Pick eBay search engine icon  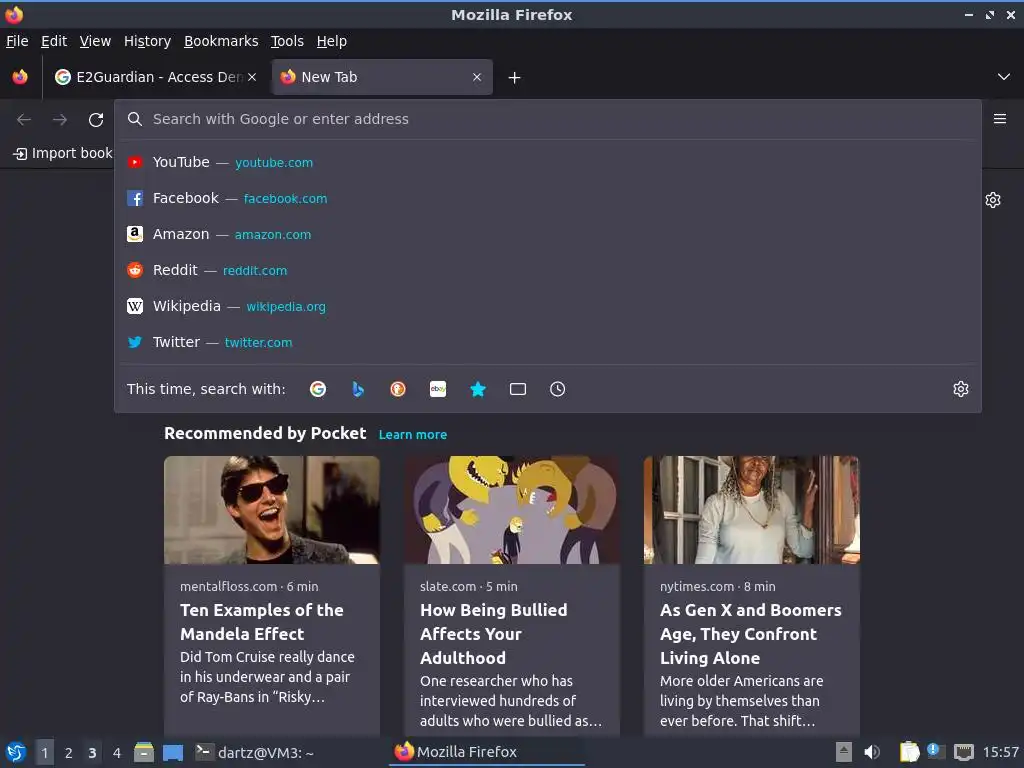point(438,389)
